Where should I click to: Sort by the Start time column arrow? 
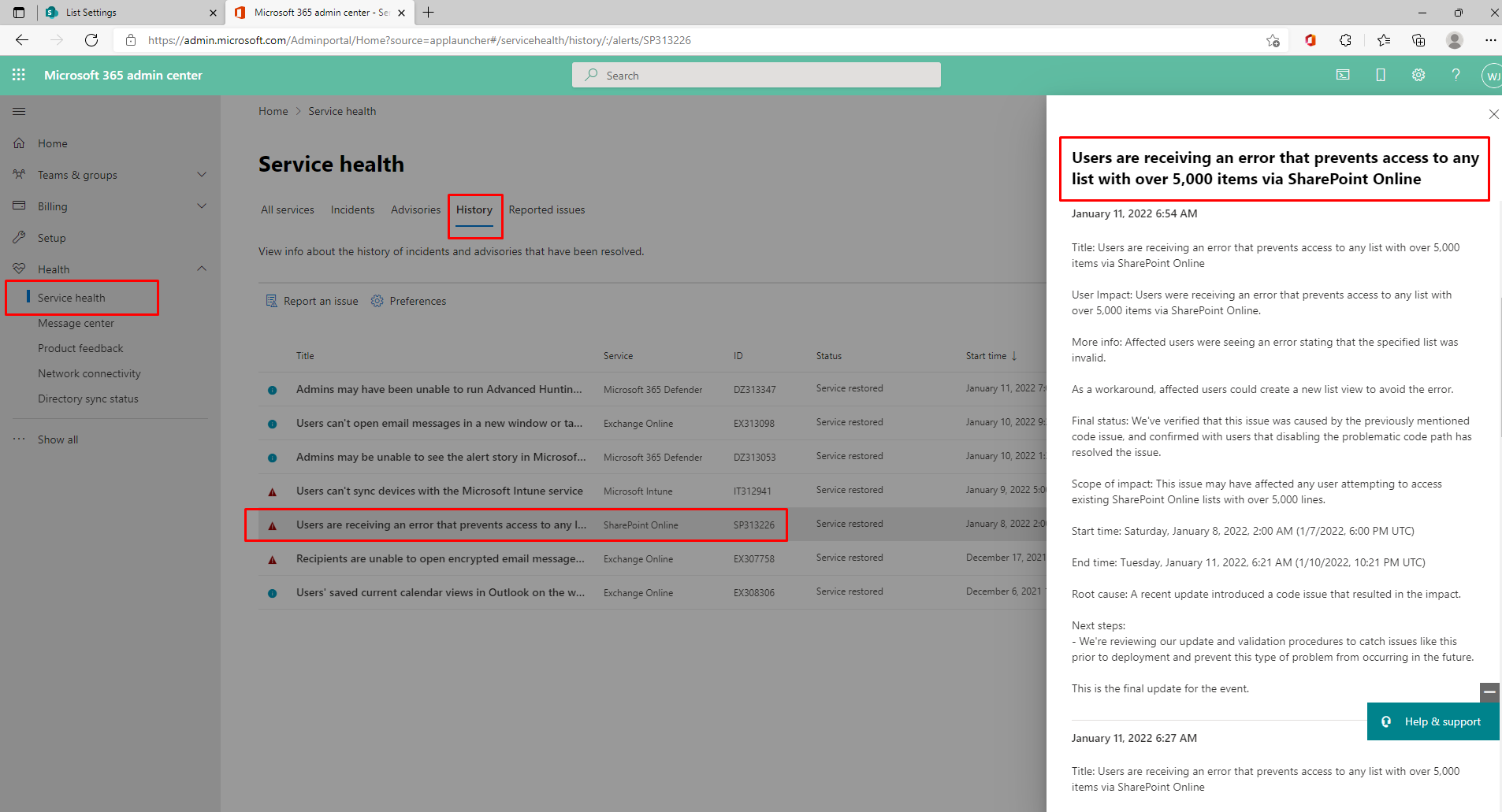[x=1014, y=356]
